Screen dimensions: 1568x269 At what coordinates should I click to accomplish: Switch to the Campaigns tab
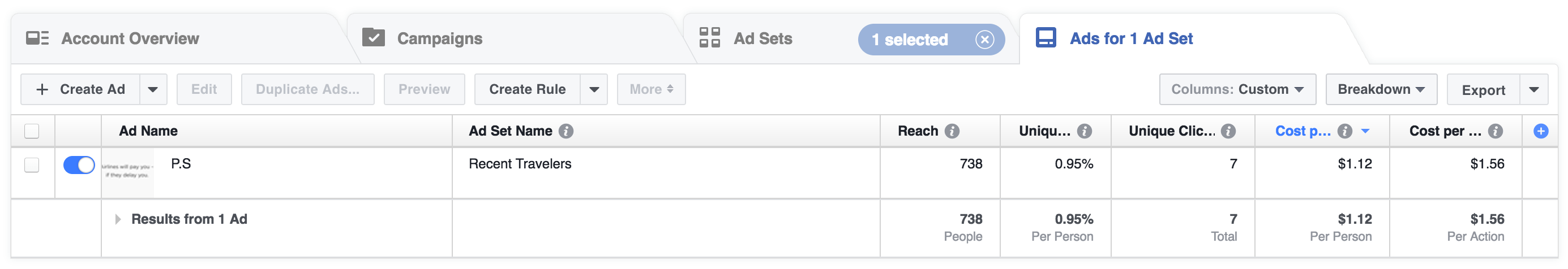pos(439,39)
